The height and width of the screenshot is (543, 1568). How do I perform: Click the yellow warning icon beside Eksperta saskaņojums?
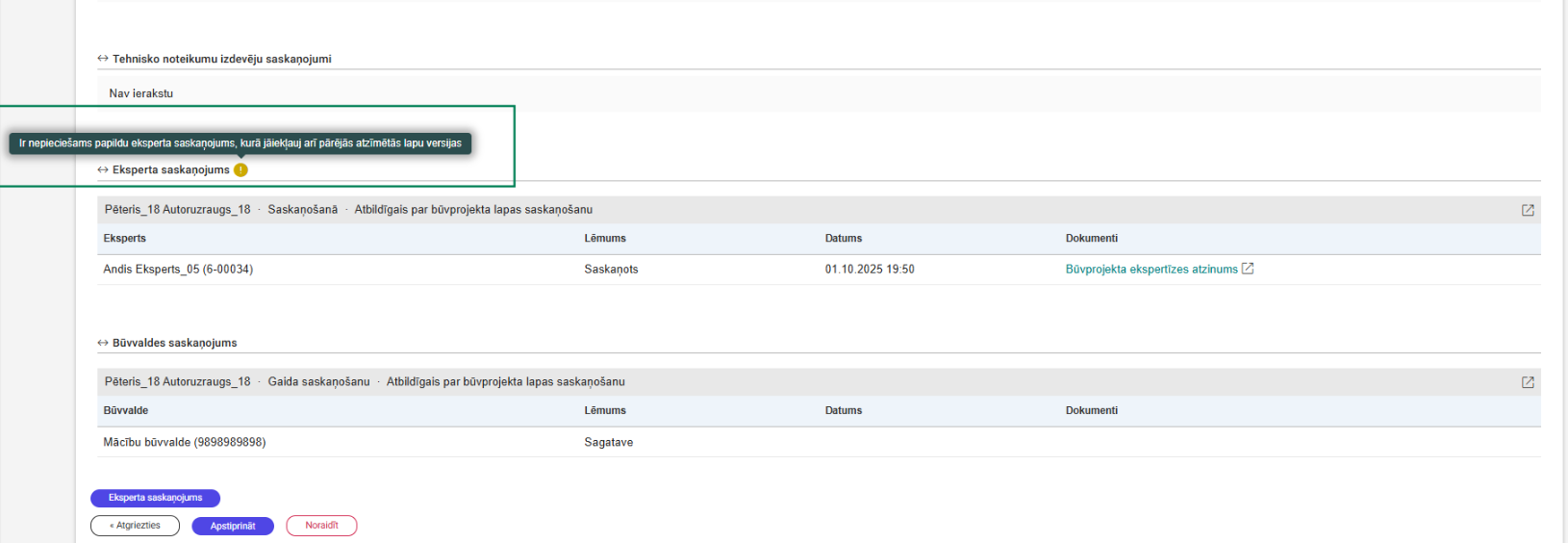click(240, 170)
